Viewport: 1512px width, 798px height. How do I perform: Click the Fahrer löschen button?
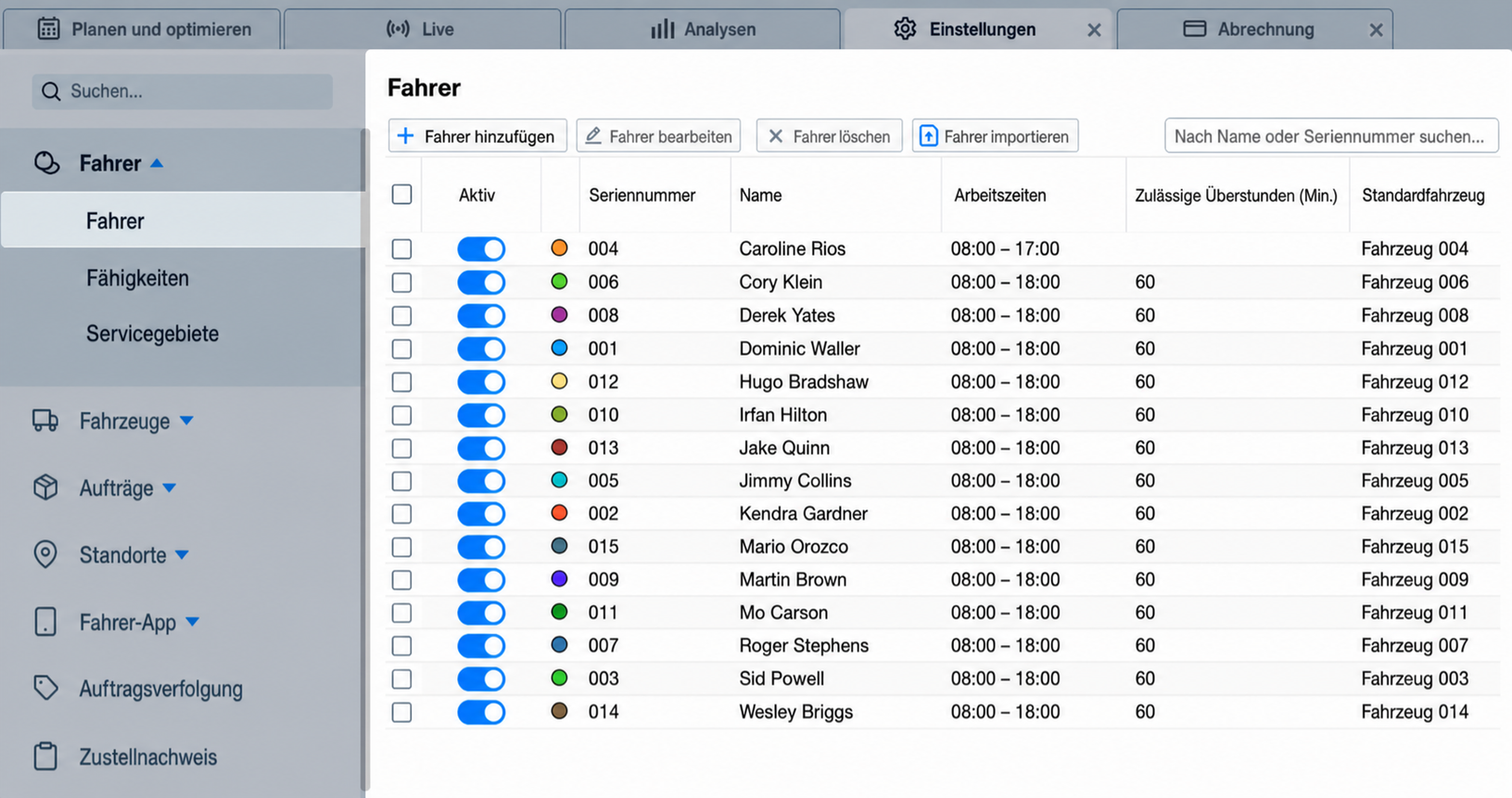(830, 136)
